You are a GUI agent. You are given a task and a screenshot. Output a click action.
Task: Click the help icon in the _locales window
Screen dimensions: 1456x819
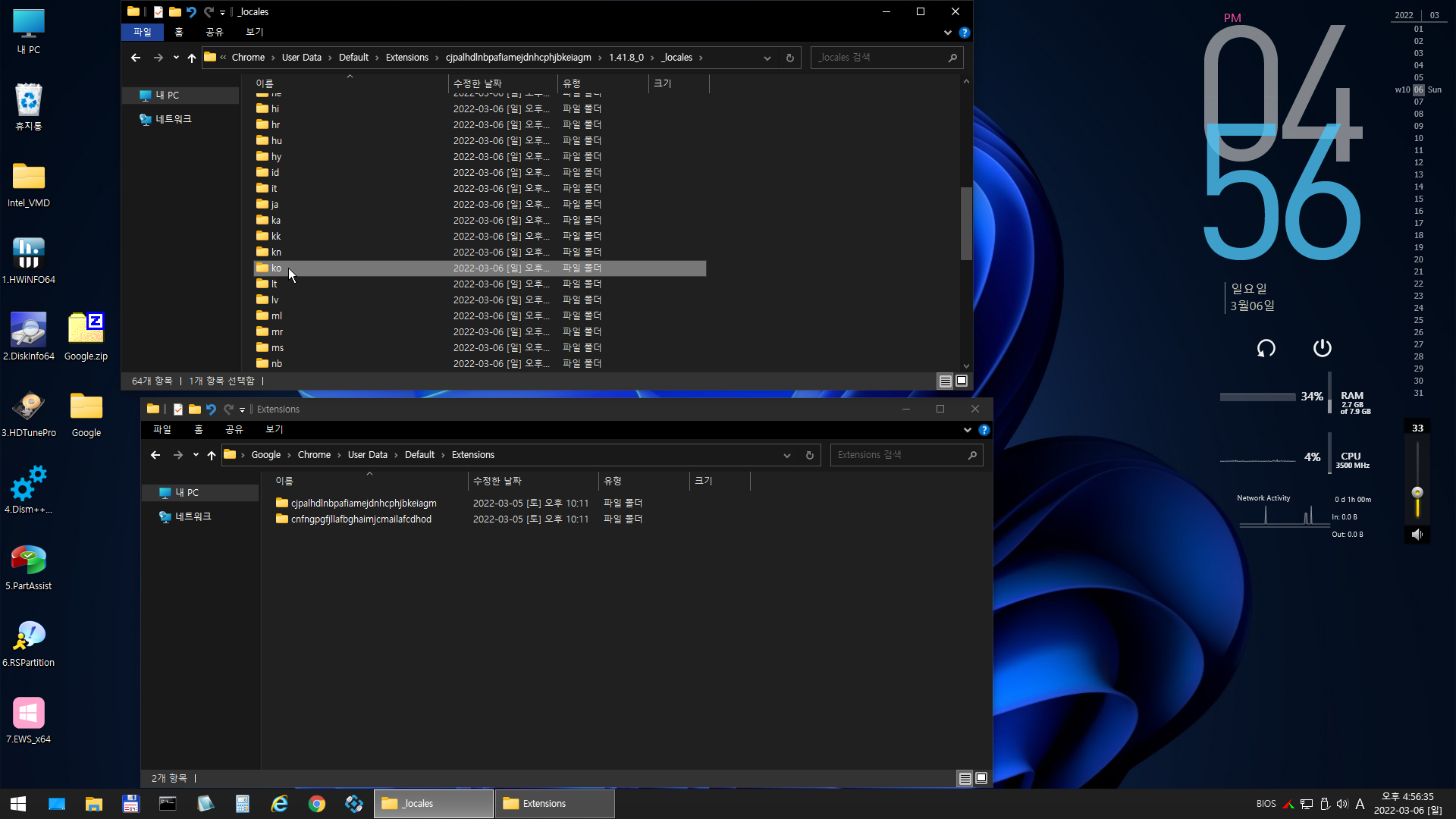pyautogui.click(x=964, y=33)
